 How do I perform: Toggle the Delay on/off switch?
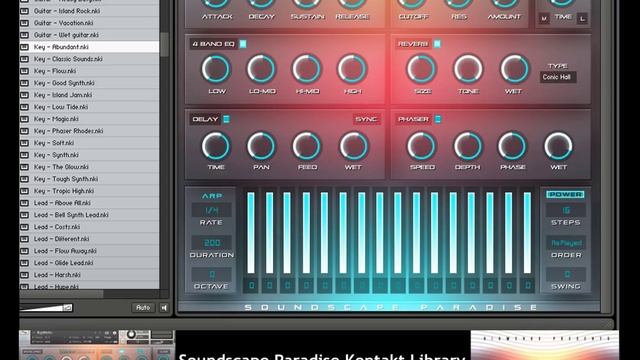pos(226,119)
